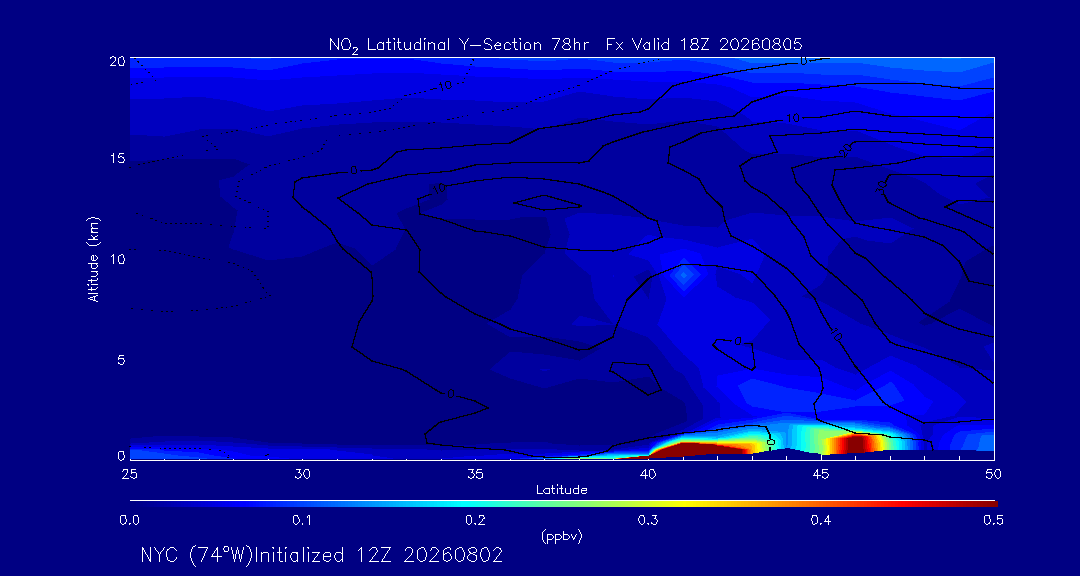1080x576 pixels.
Task: Click the 'Altitude (km)' y-axis label
Action: pyautogui.click(x=94, y=258)
